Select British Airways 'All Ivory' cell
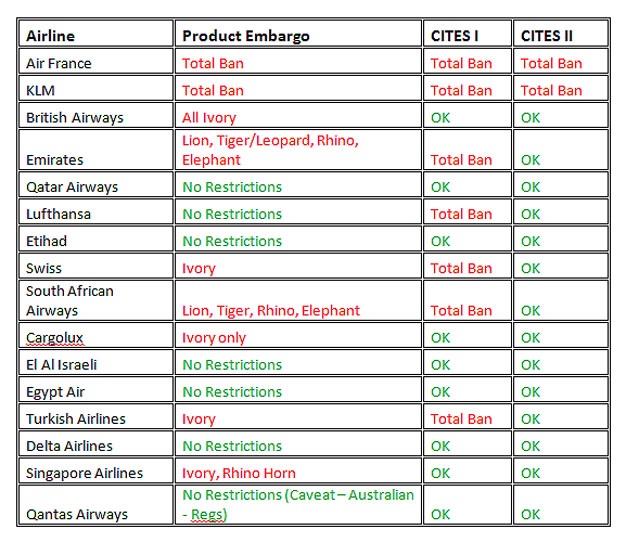 pos(298,115)
